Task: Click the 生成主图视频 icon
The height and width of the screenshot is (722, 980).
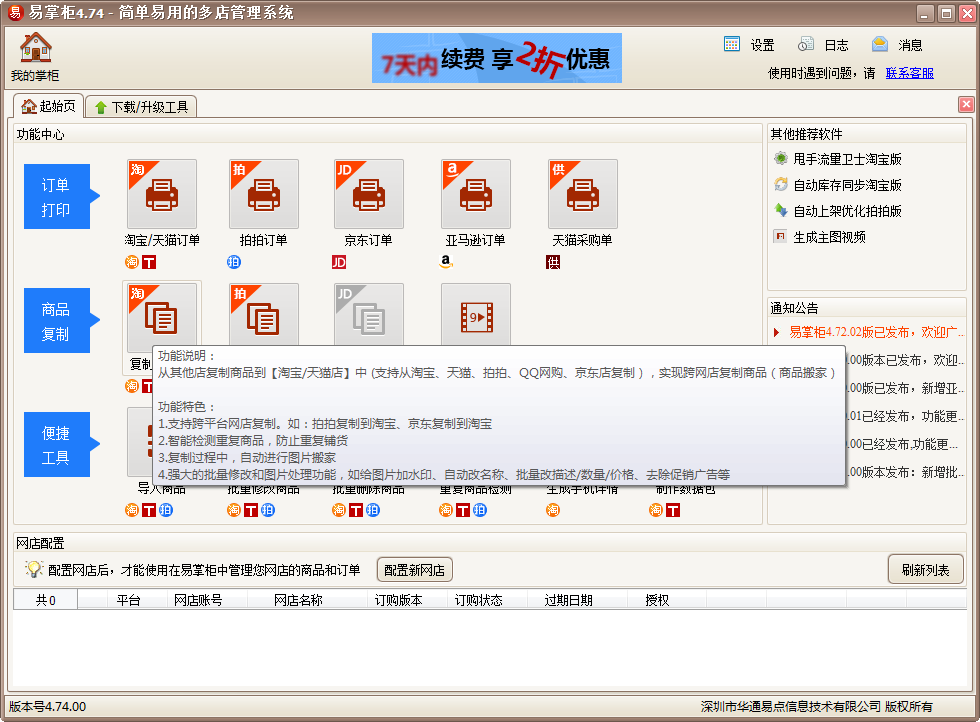Action: coord(781,237)
